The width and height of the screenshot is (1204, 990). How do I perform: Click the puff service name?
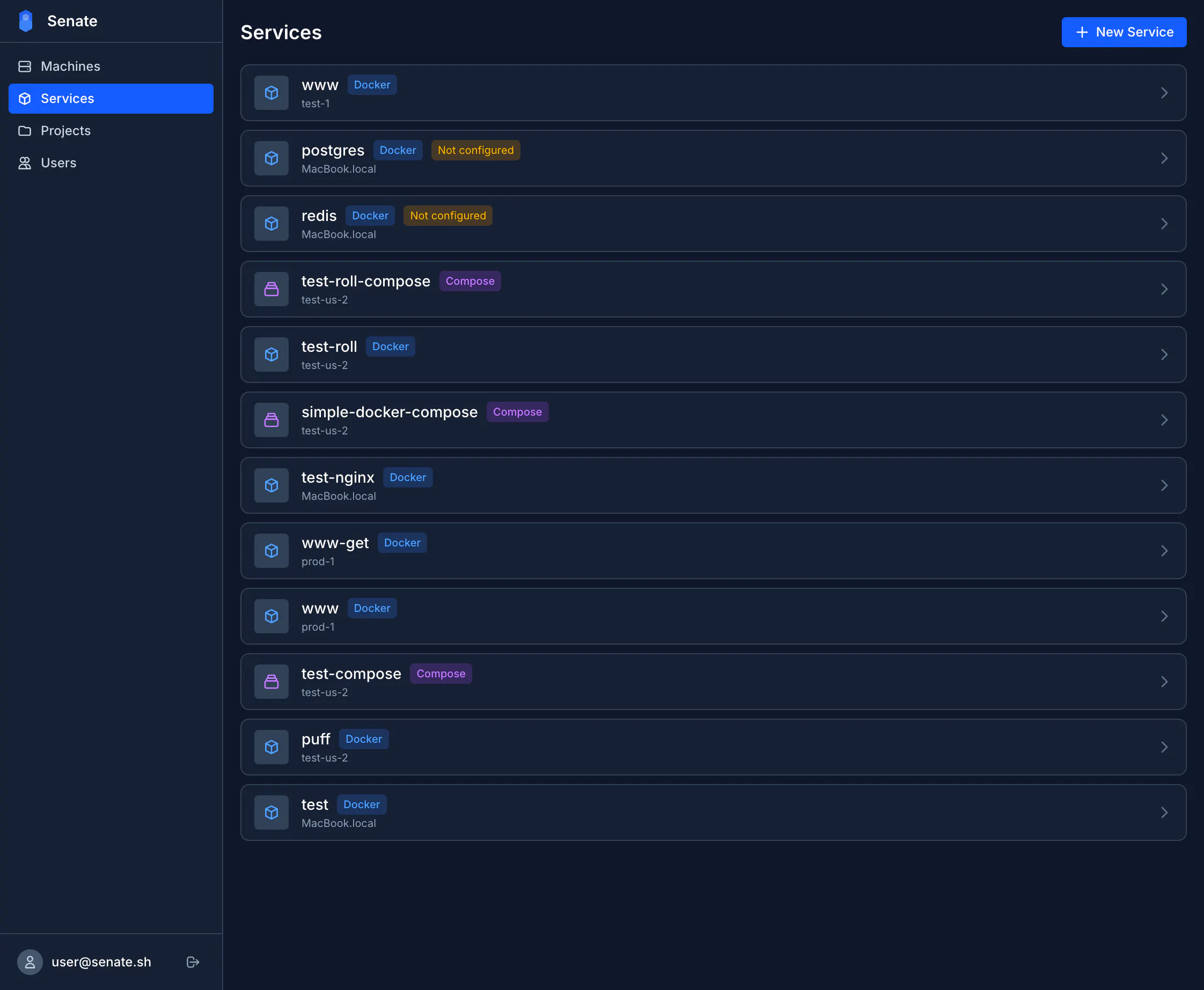click(315, 739)
